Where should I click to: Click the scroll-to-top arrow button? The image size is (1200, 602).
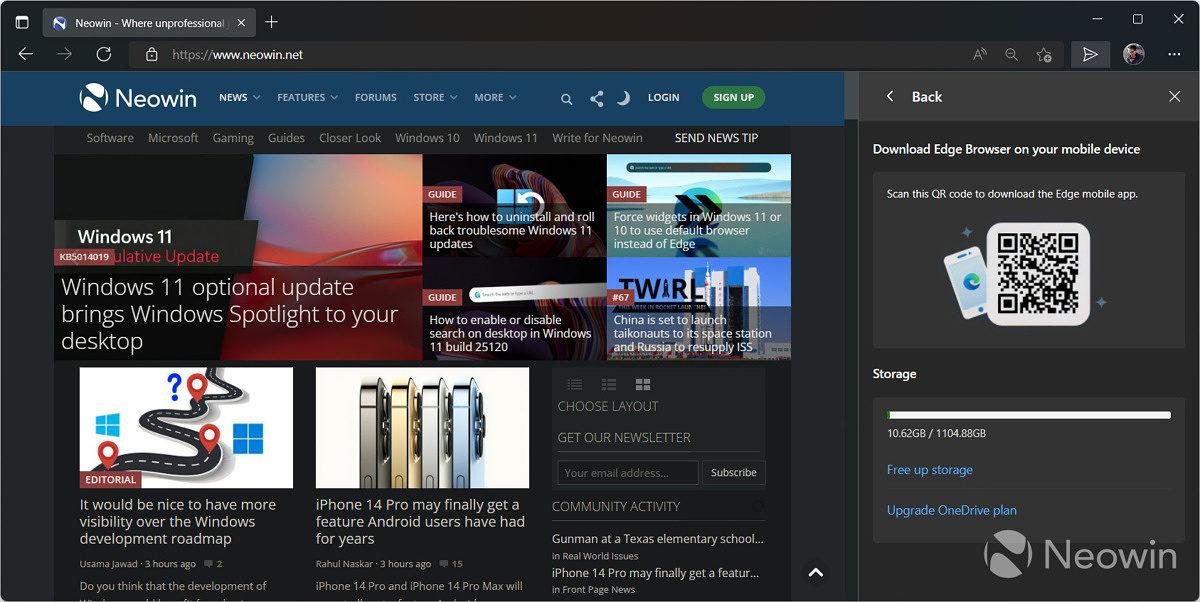pyautogui.click(x=815, y=573)
